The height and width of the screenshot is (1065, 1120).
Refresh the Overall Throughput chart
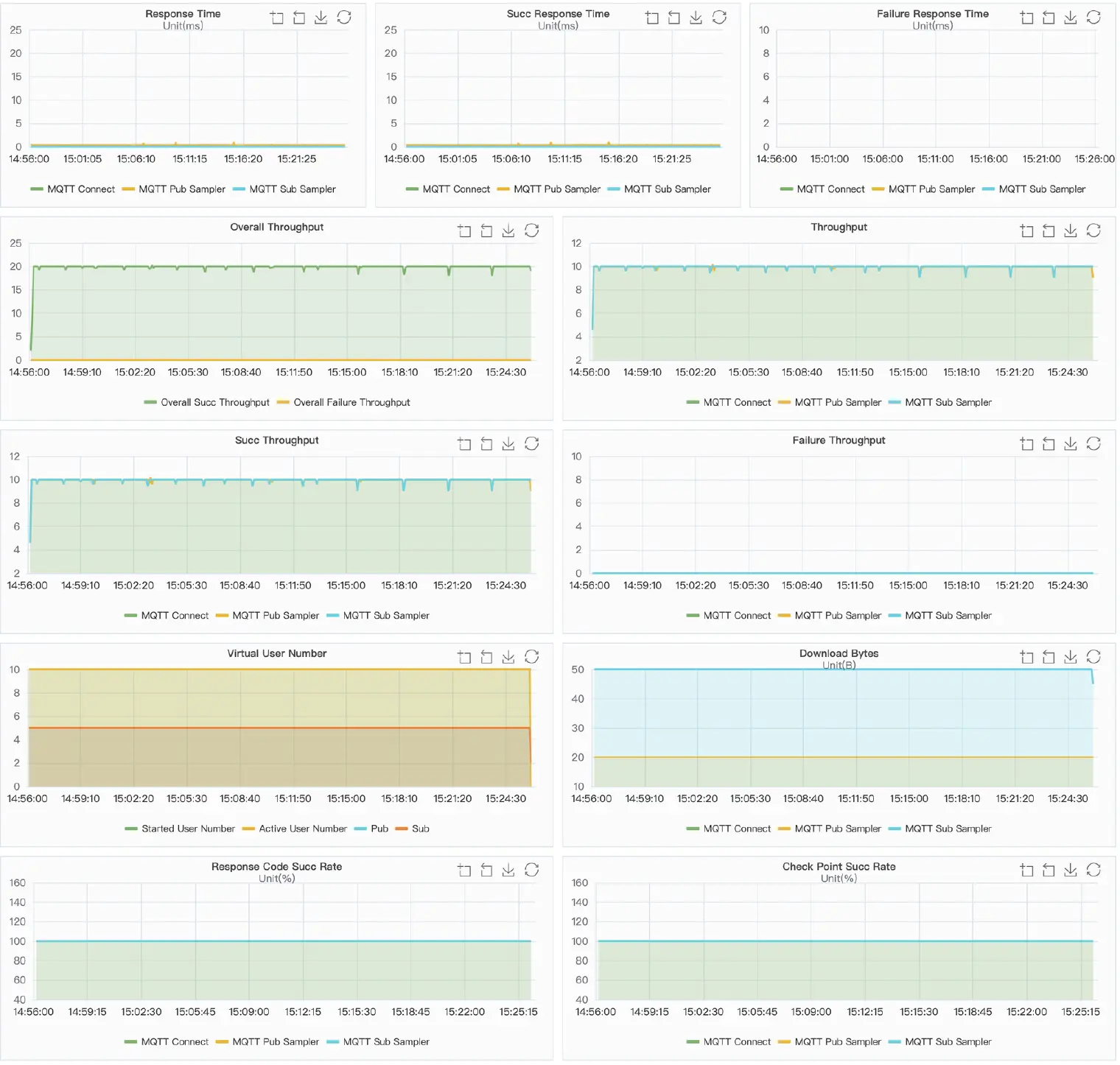pyautogui.click(x=532, y=231)
